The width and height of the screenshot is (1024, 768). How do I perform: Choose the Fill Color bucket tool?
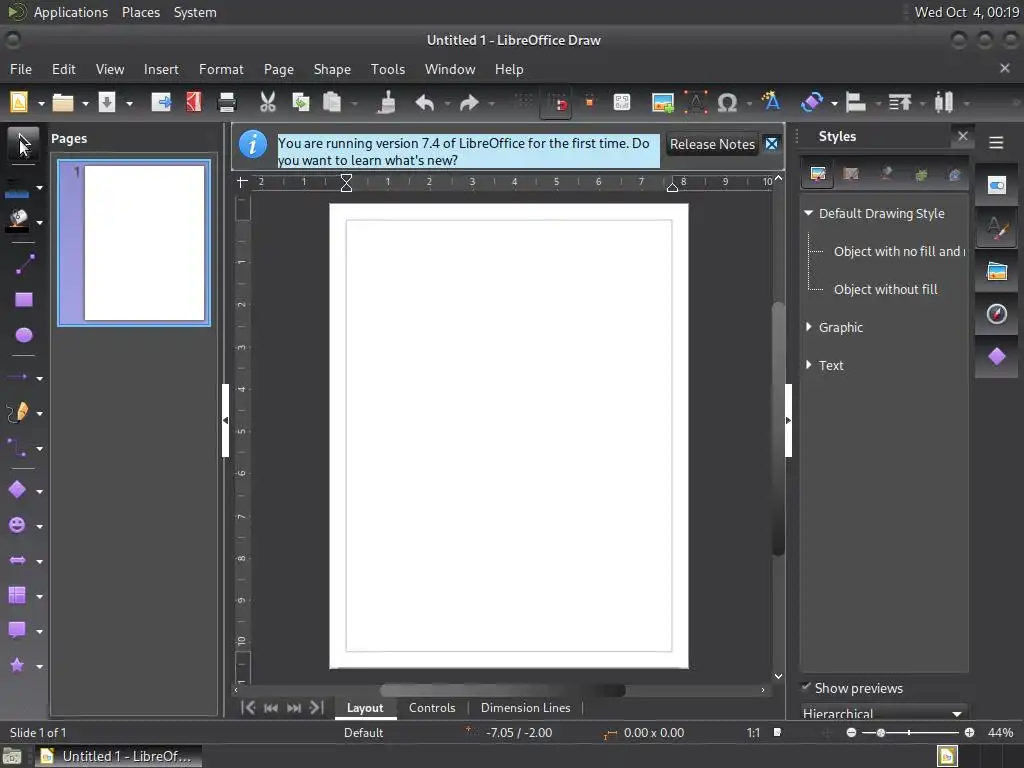18,220
